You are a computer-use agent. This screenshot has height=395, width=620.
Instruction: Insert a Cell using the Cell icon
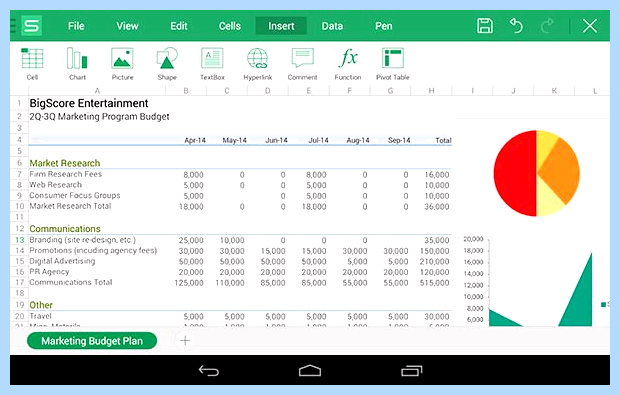pos(32,64)
